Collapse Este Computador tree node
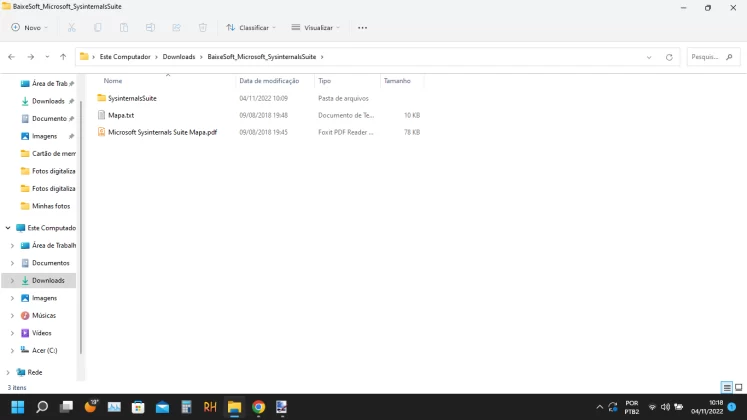747x420 pixels. [x=8, y=228]
